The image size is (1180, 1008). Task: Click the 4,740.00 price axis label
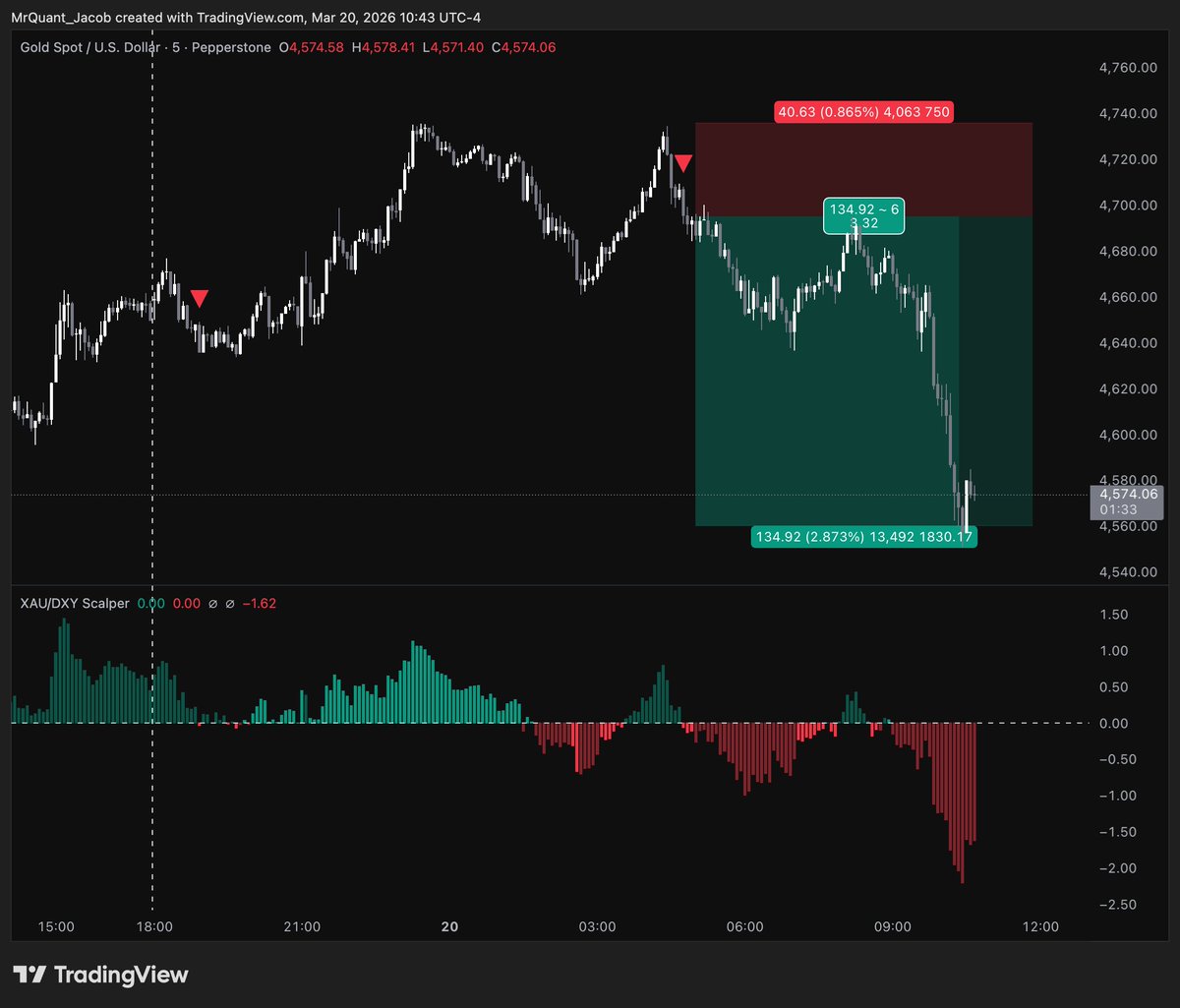pos(1126,114)
